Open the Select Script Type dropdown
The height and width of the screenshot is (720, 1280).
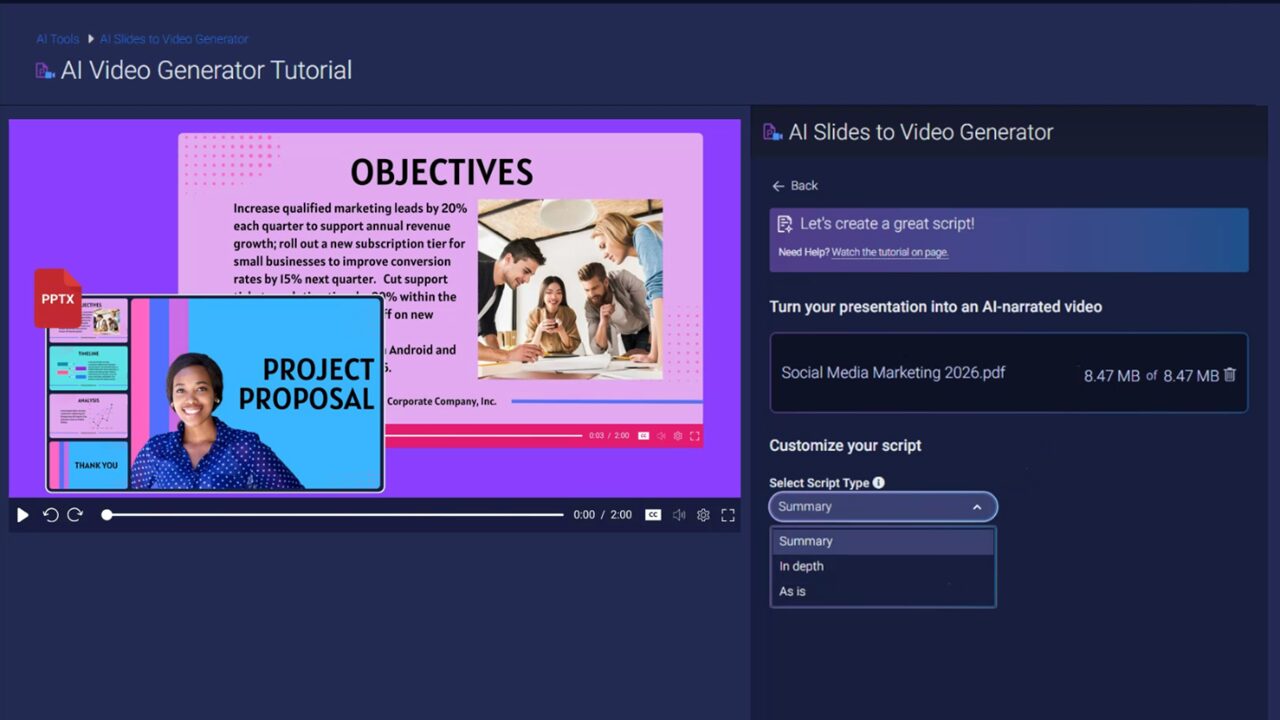click(x=881, y=506)
